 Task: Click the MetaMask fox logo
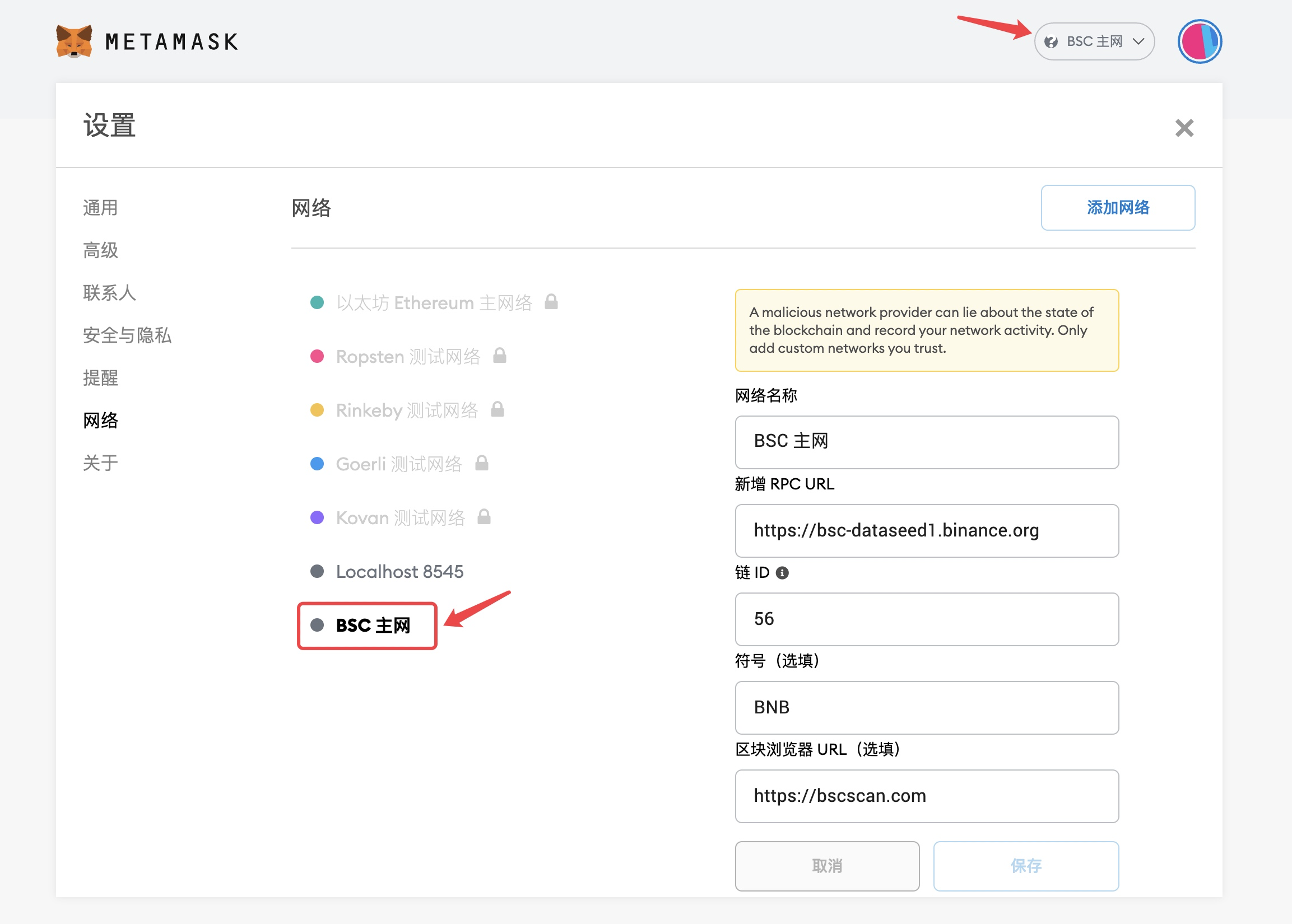click(x=74, y=41)
